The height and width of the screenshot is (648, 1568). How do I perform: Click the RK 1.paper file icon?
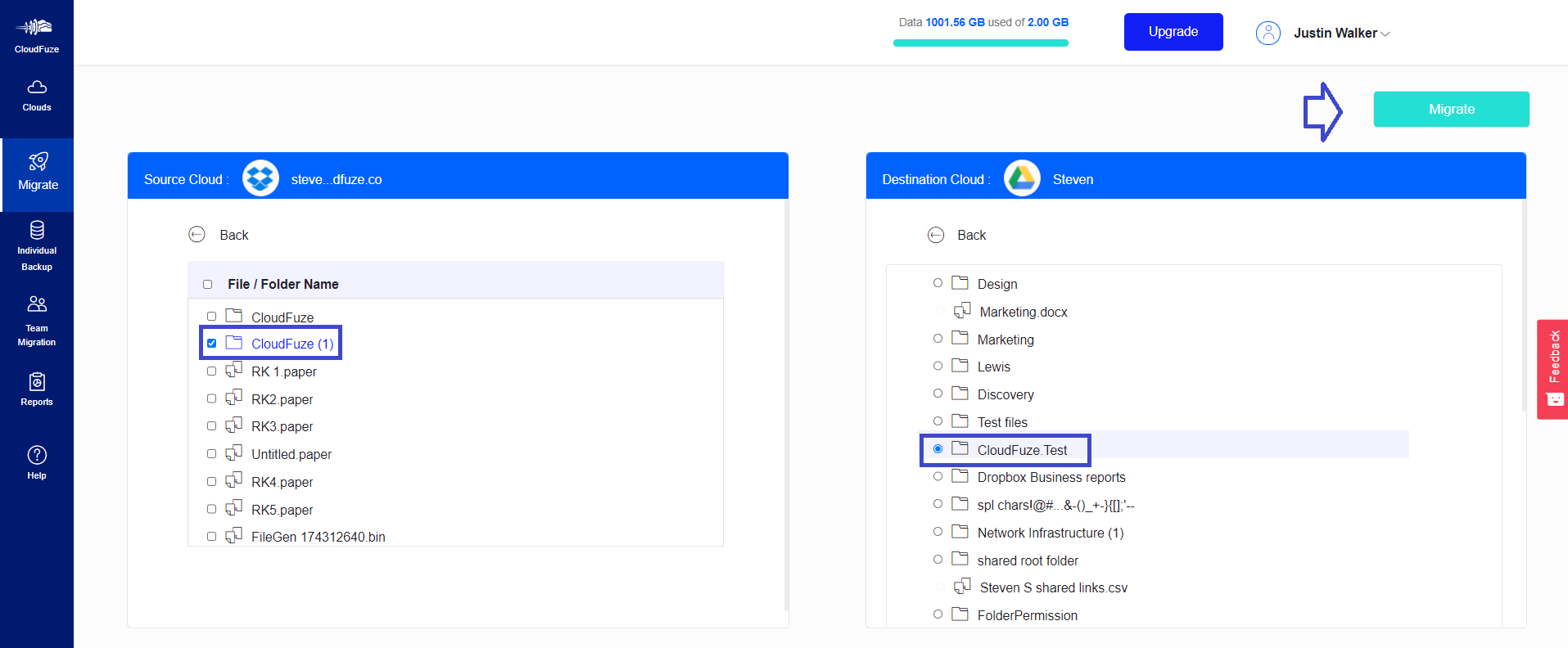(x=234, y=370)
